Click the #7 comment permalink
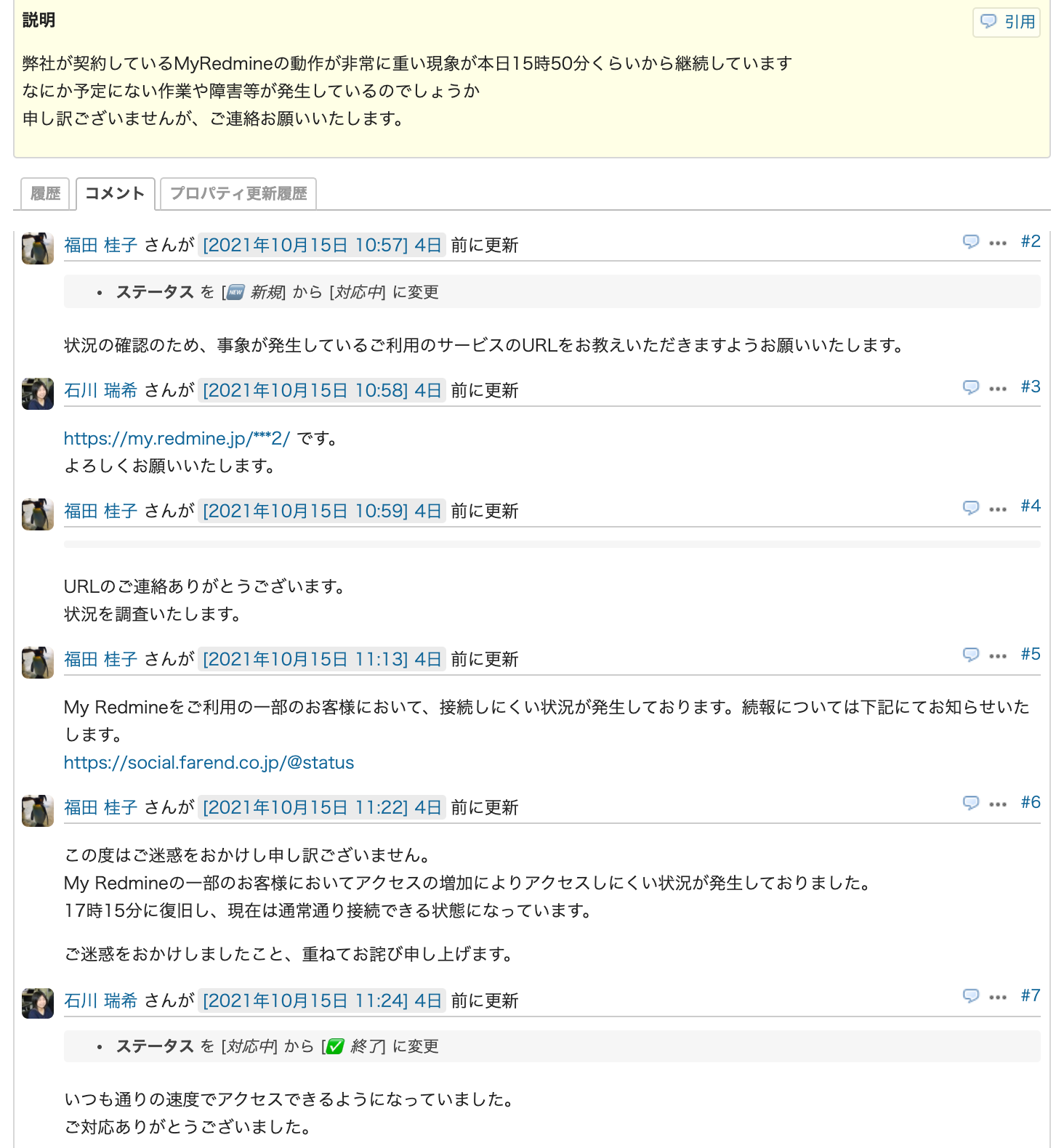Screen dimensions: 1064x1148 tap(1030, 996)
